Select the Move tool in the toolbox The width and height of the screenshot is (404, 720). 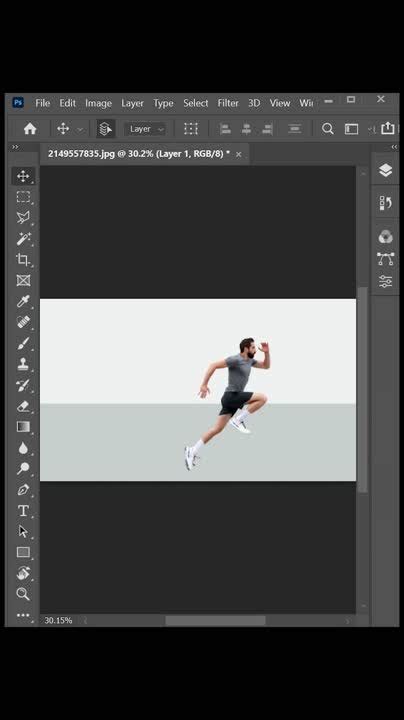(23, 176)
